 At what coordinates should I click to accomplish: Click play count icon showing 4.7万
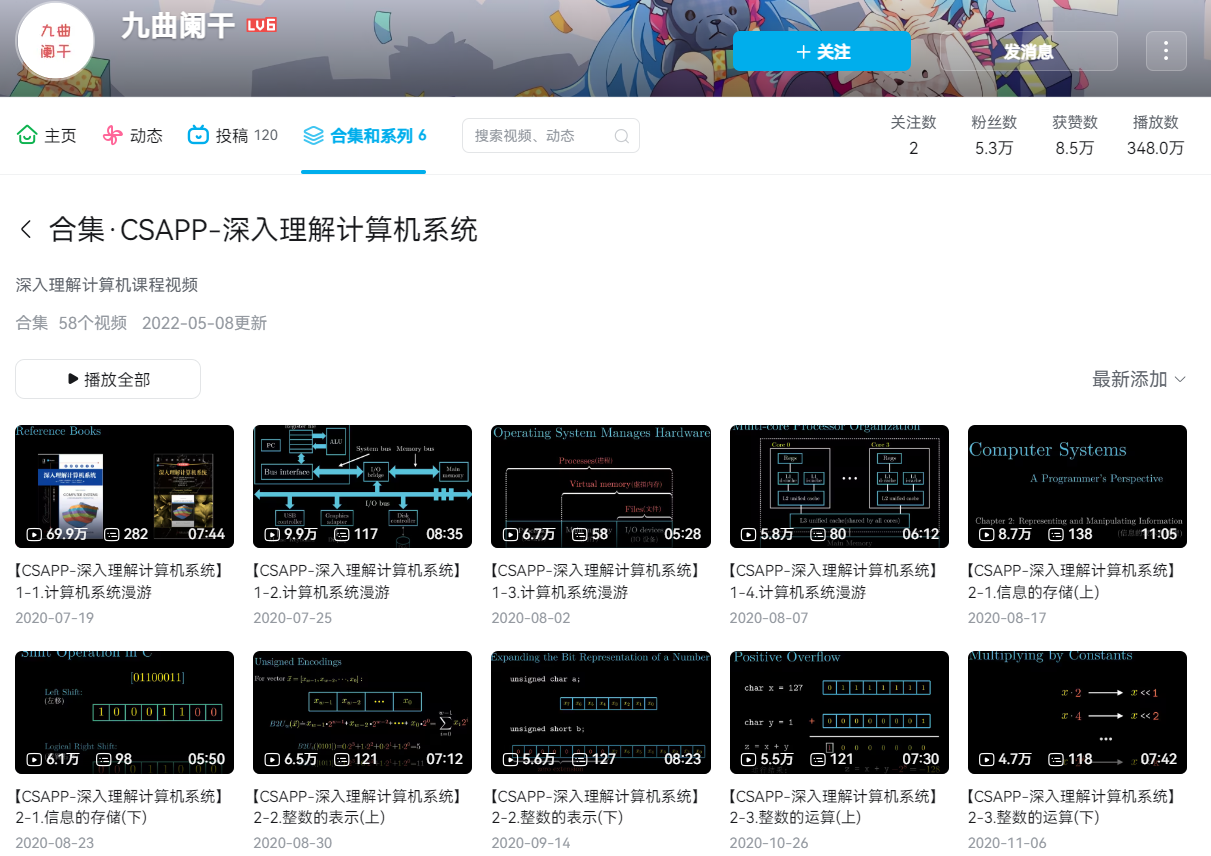coord(987,760)
